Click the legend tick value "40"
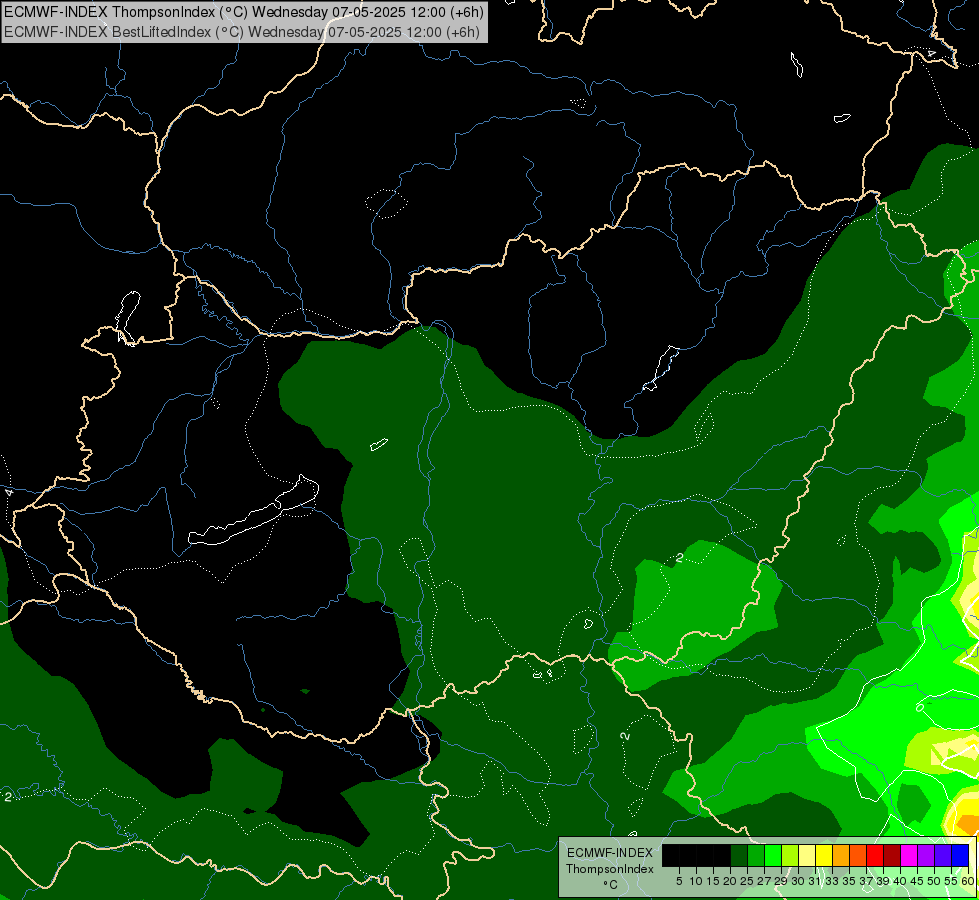 [900, 881]
